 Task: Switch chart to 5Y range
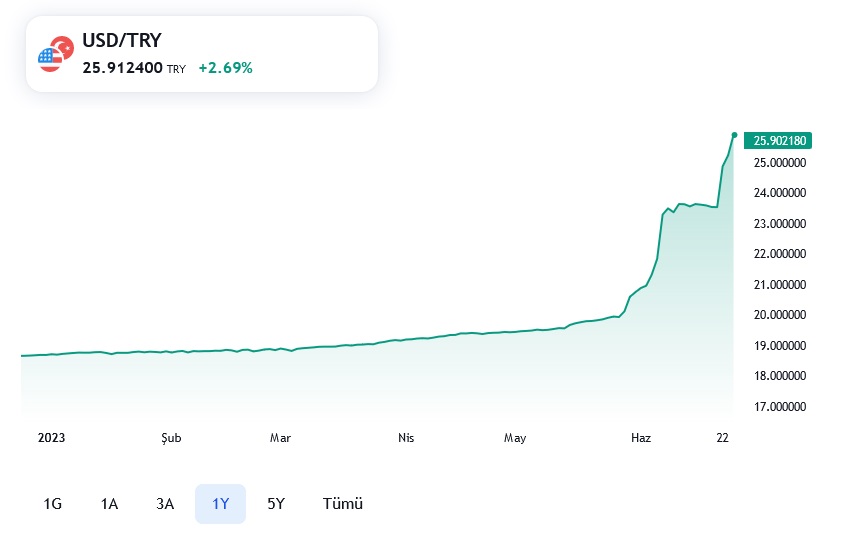click(x=276, y=504)
